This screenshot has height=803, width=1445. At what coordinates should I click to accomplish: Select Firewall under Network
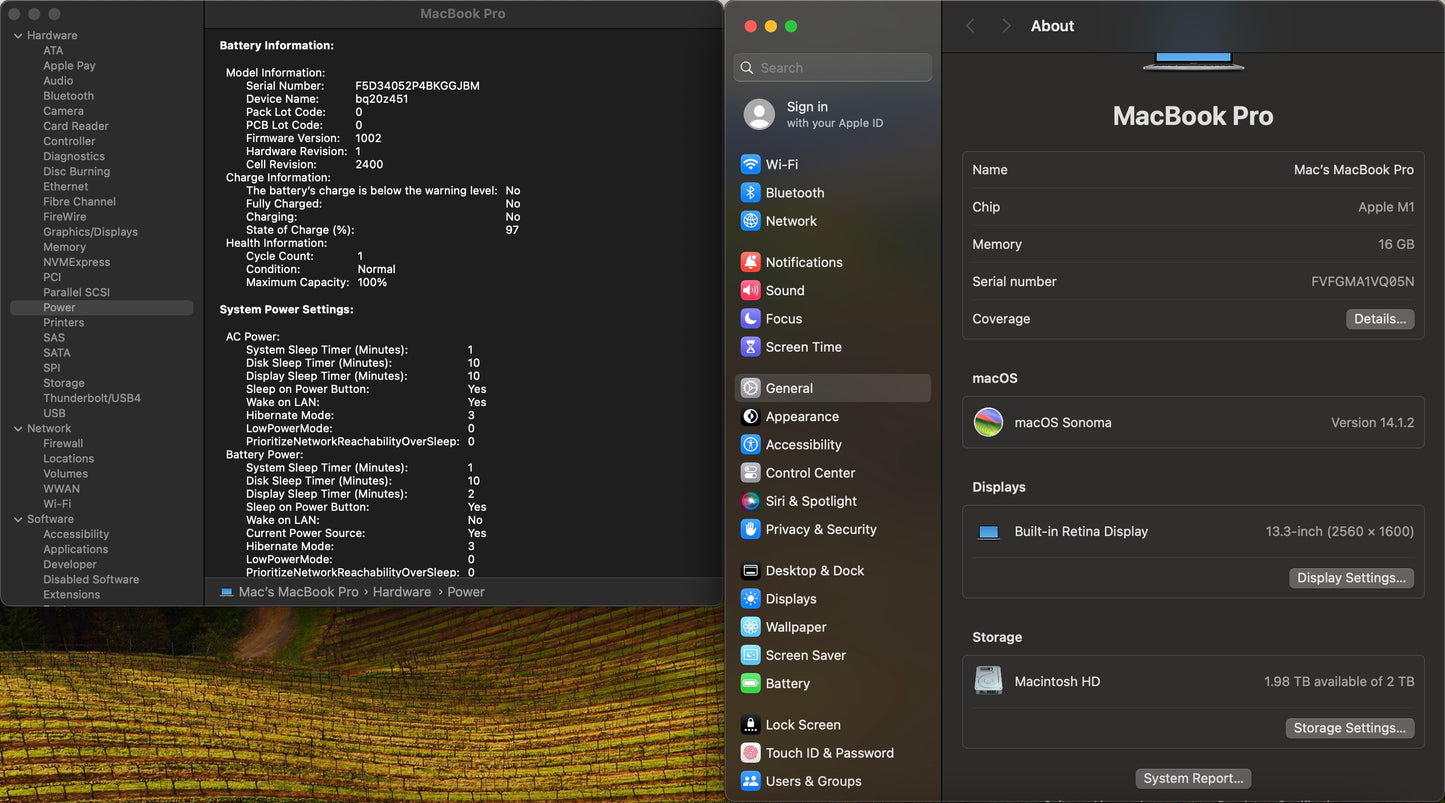pos(63,444)
